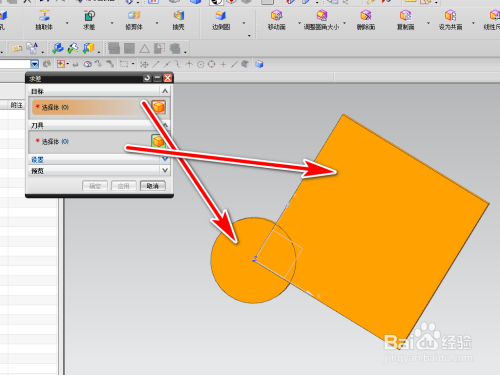Open the dropdown arrow next to 边倒圆
Image resolution: width=500 pixels, height=375 pixels.
tap(244, 23)
